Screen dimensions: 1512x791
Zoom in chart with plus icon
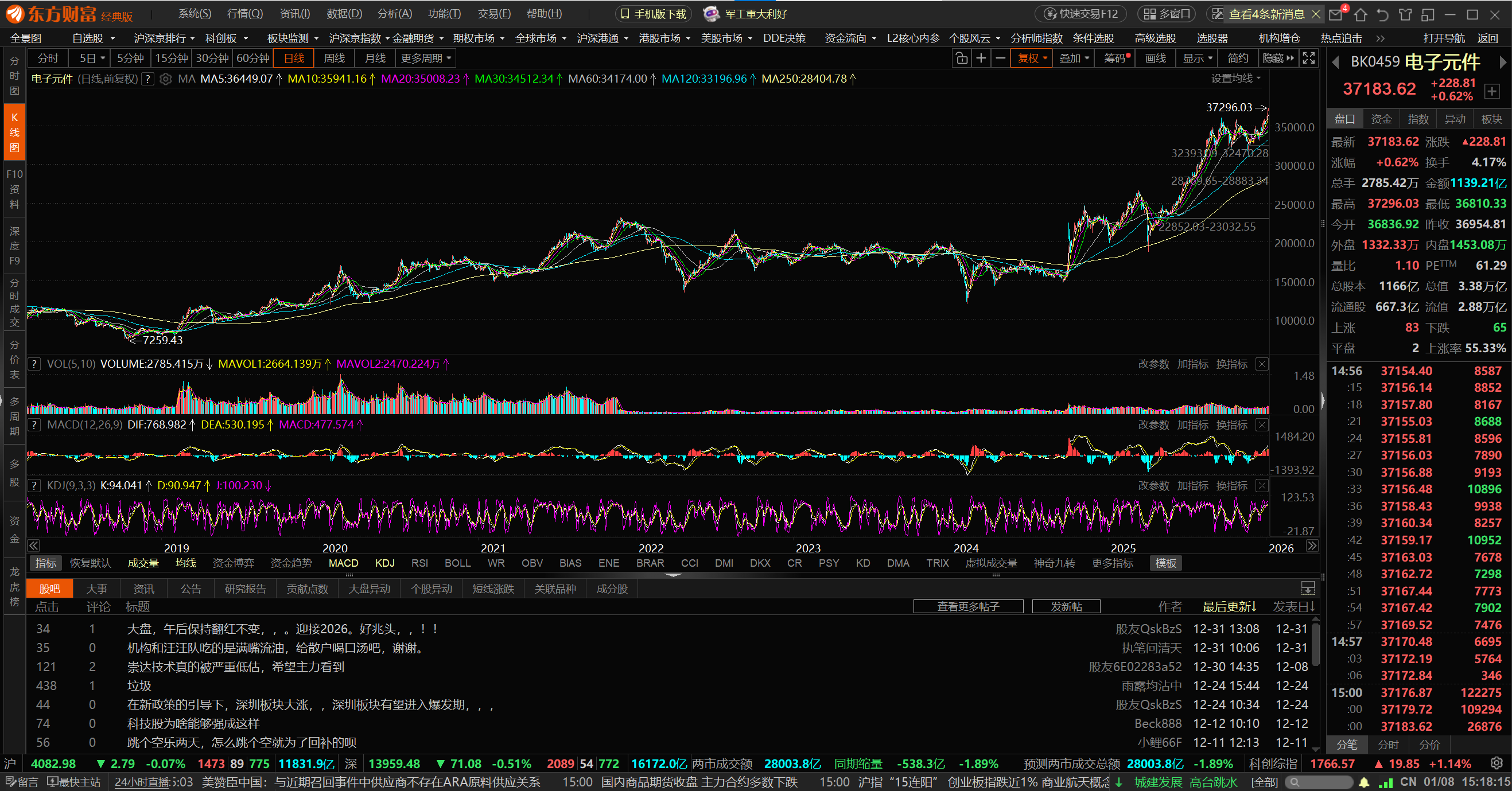[981, 58]
